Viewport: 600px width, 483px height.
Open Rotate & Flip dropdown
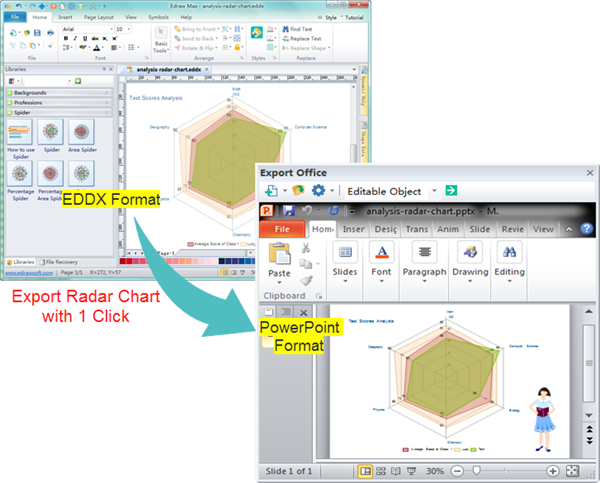pos(196,48)
